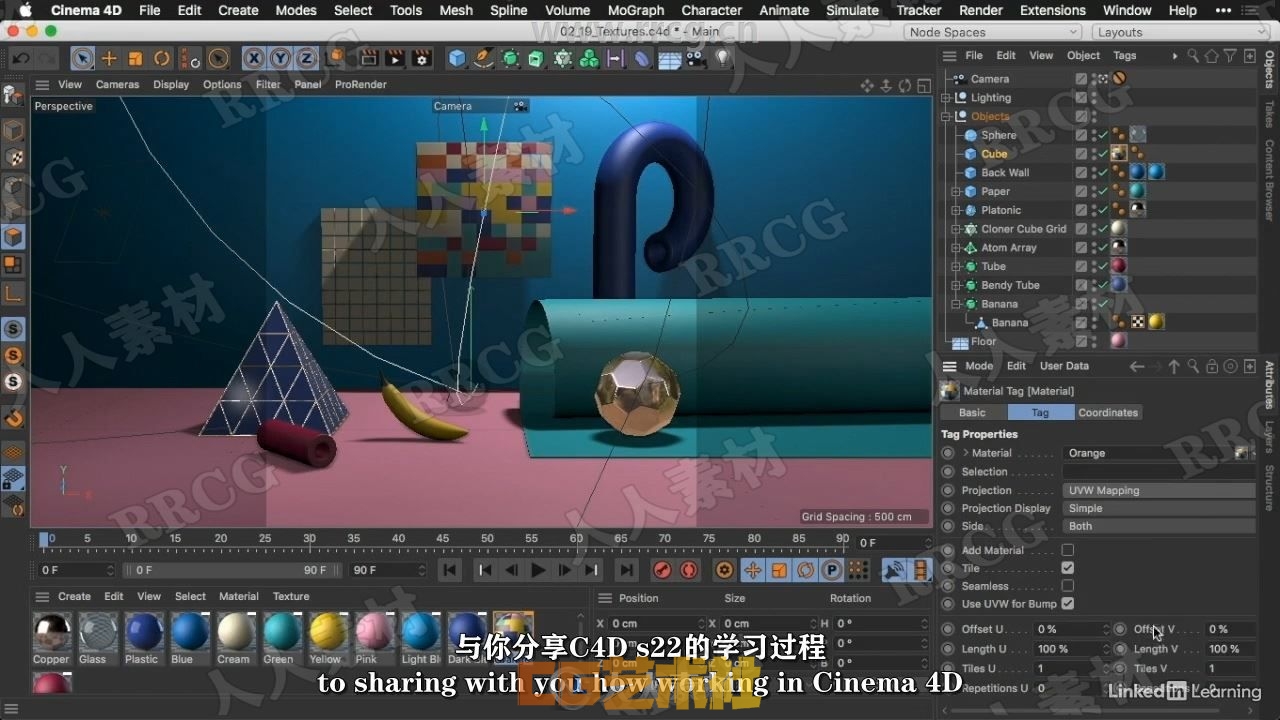Click the Model mode icon in left toolbar

point(13,131)
